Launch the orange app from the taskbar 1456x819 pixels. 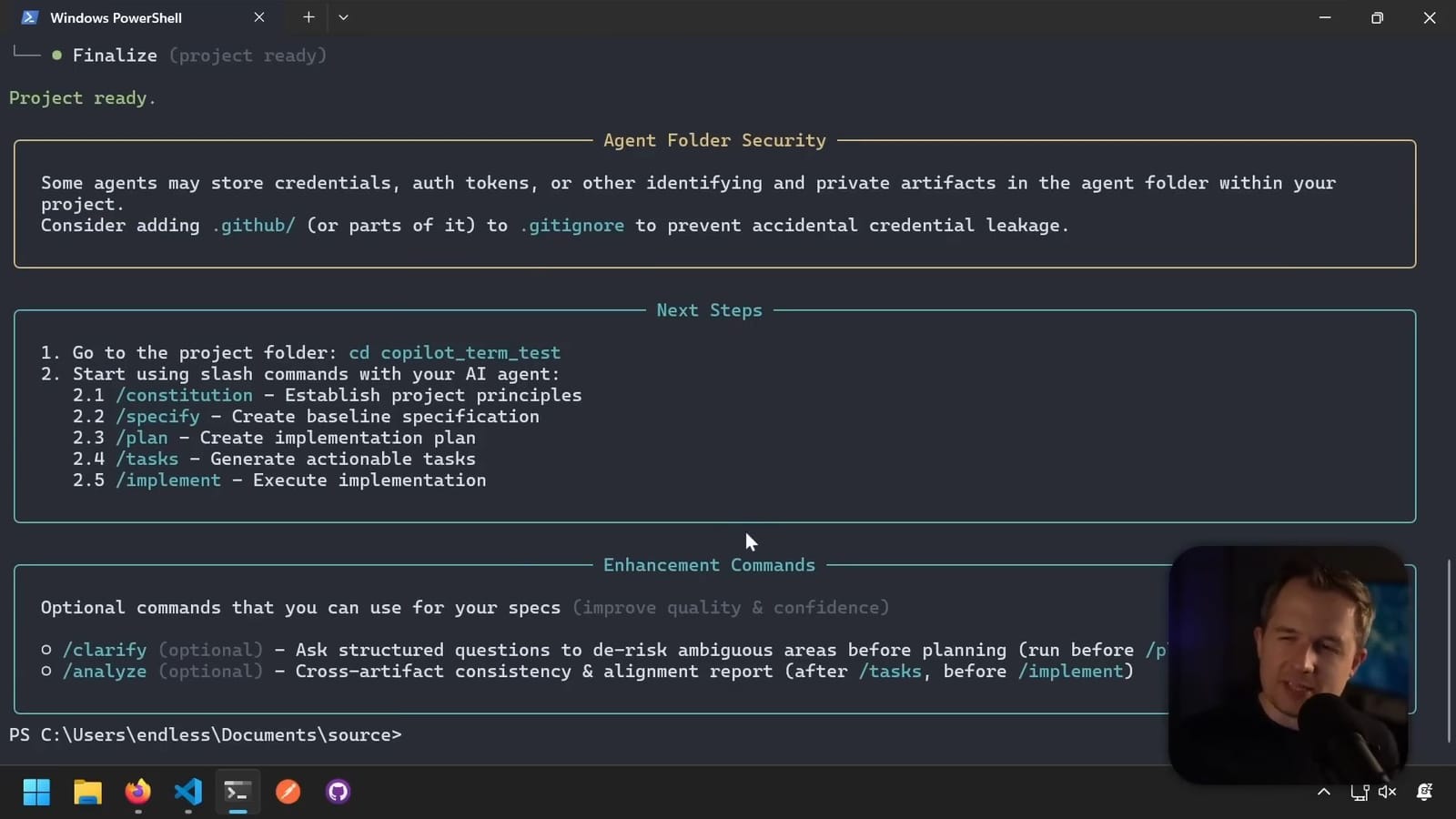tap(288, 792)
